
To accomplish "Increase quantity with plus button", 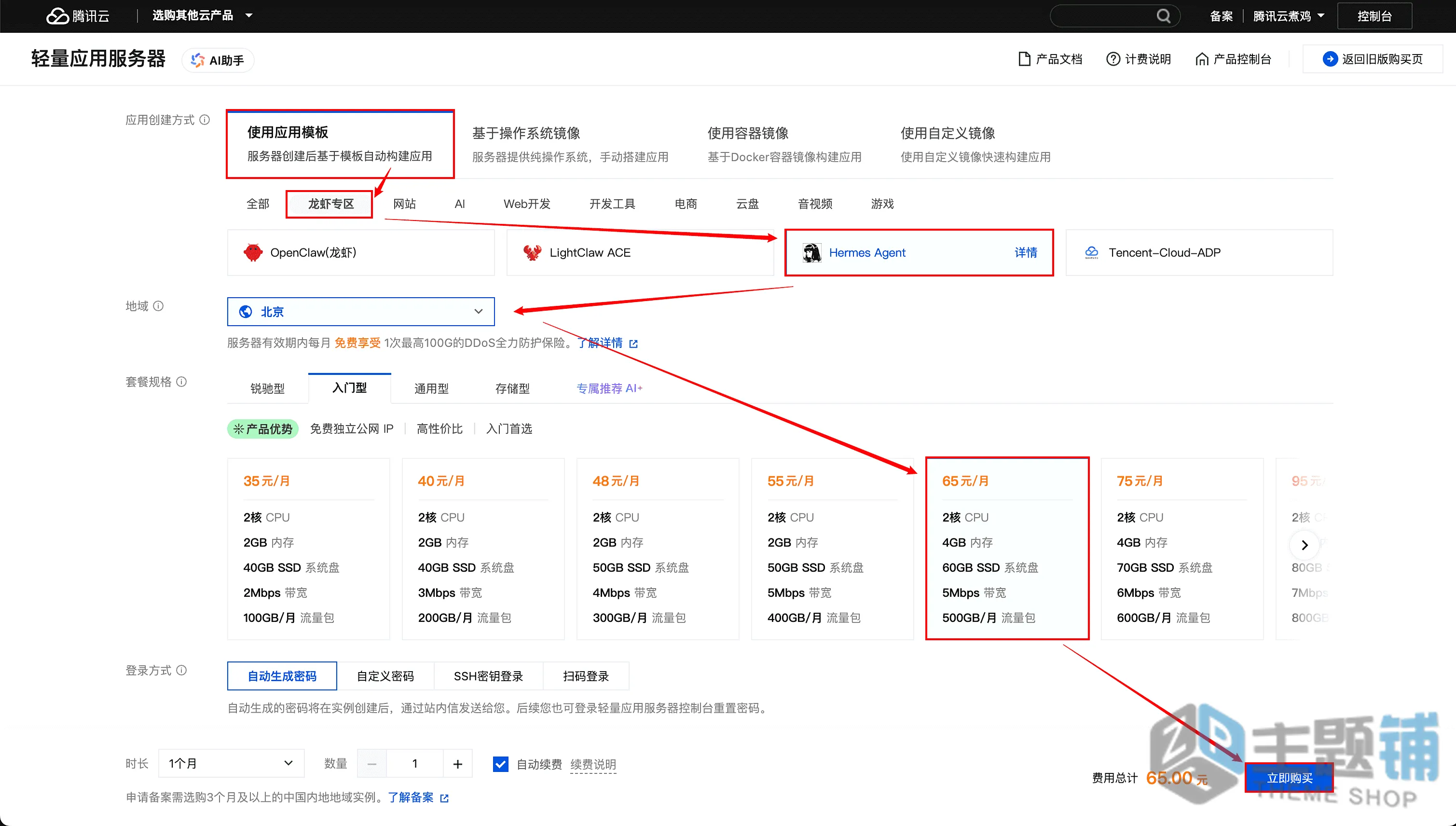I will click(458, 764).
